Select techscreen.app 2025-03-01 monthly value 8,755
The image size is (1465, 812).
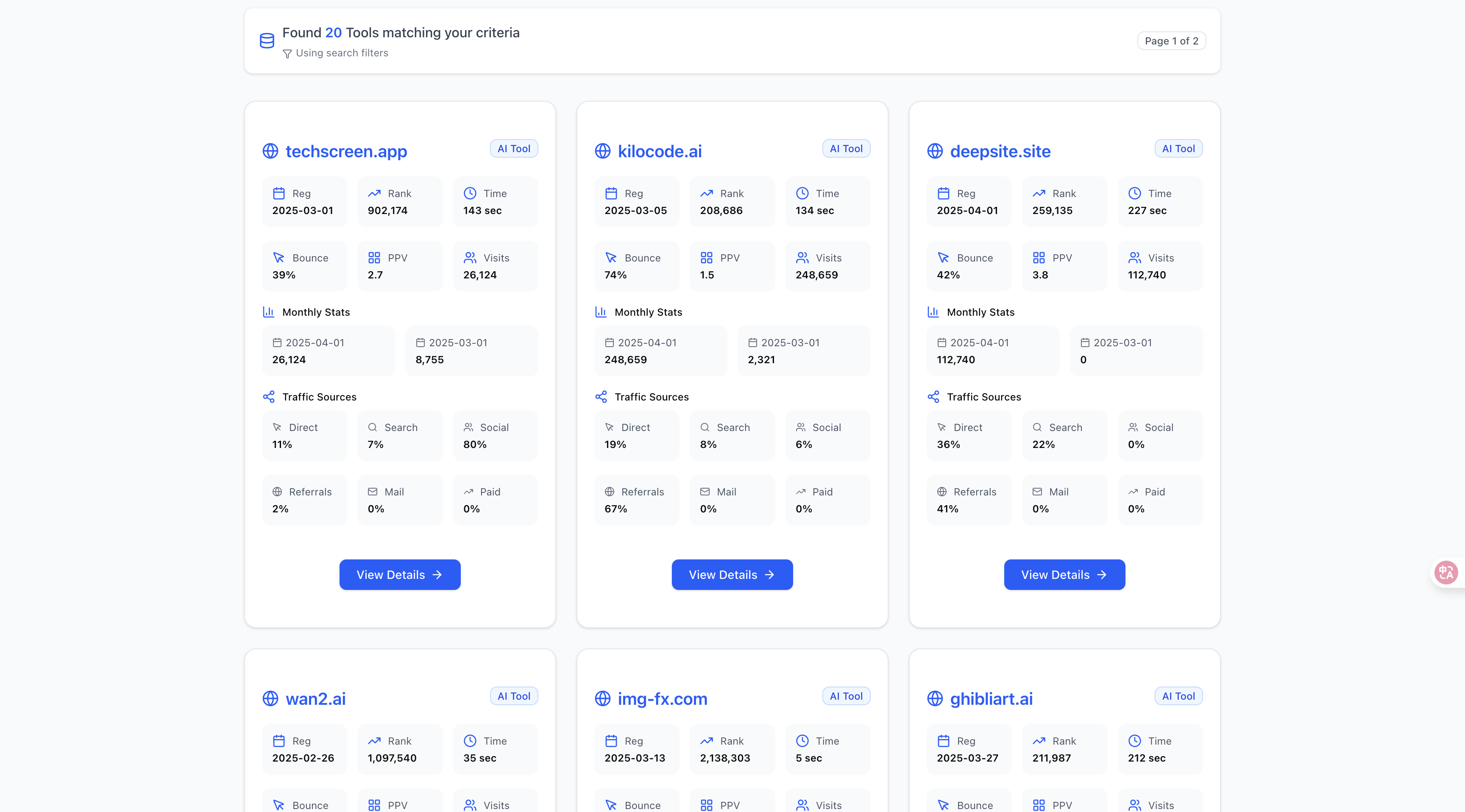(x=429, y=359)
